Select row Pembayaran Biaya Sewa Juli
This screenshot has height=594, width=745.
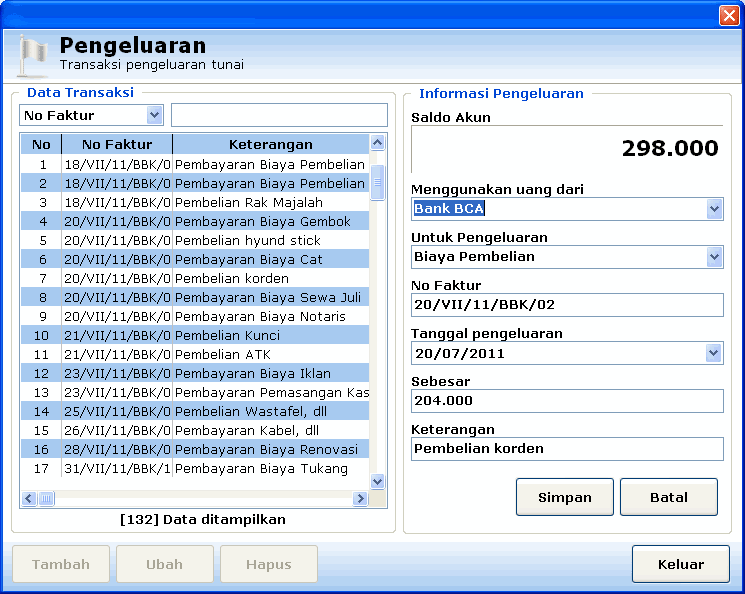pyautogui.click(x=195, y=297)
